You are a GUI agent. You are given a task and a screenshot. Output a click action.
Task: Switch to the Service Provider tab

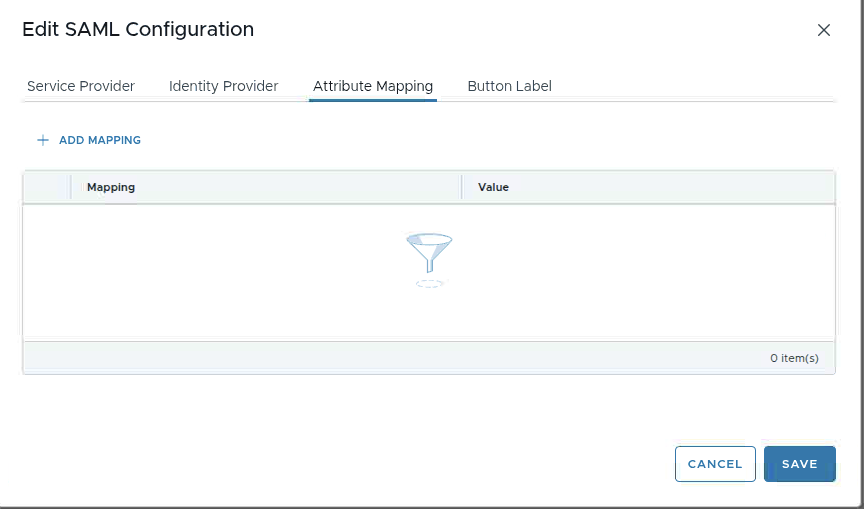tap(81, 86)
